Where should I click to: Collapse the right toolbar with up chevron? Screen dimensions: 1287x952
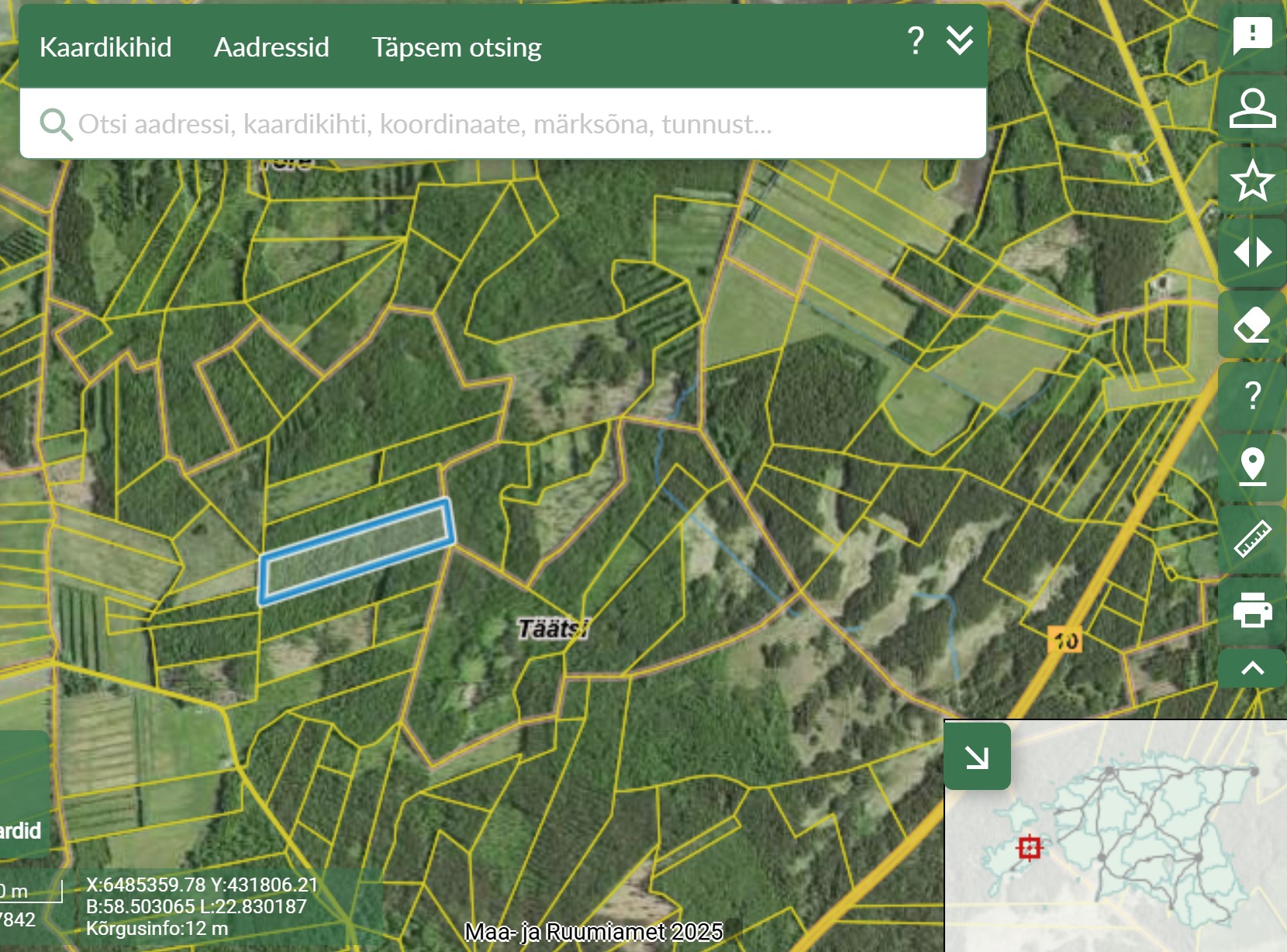click(x=1252, y=668)
